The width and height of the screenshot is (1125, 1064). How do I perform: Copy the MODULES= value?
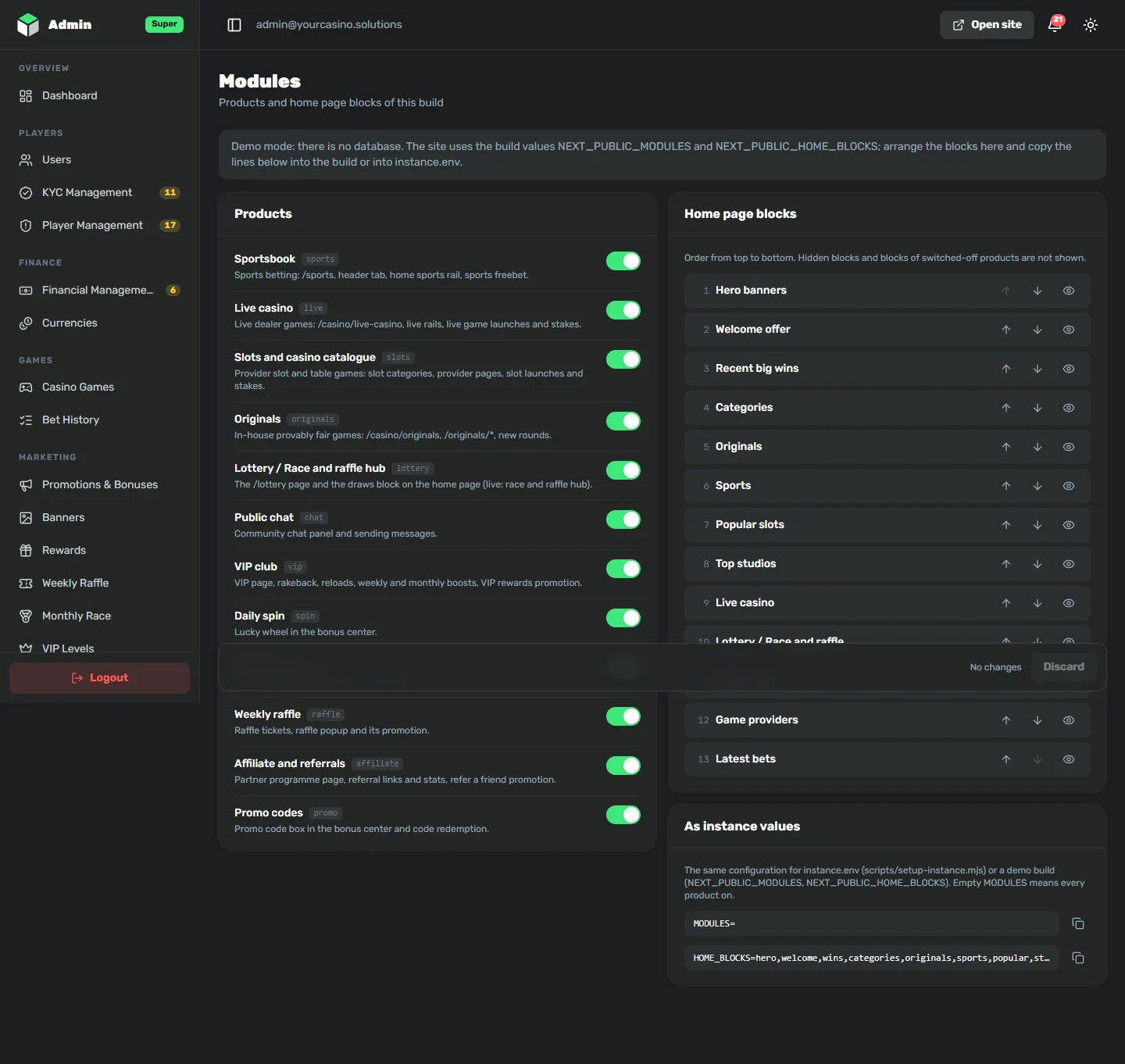point(1078,923)
